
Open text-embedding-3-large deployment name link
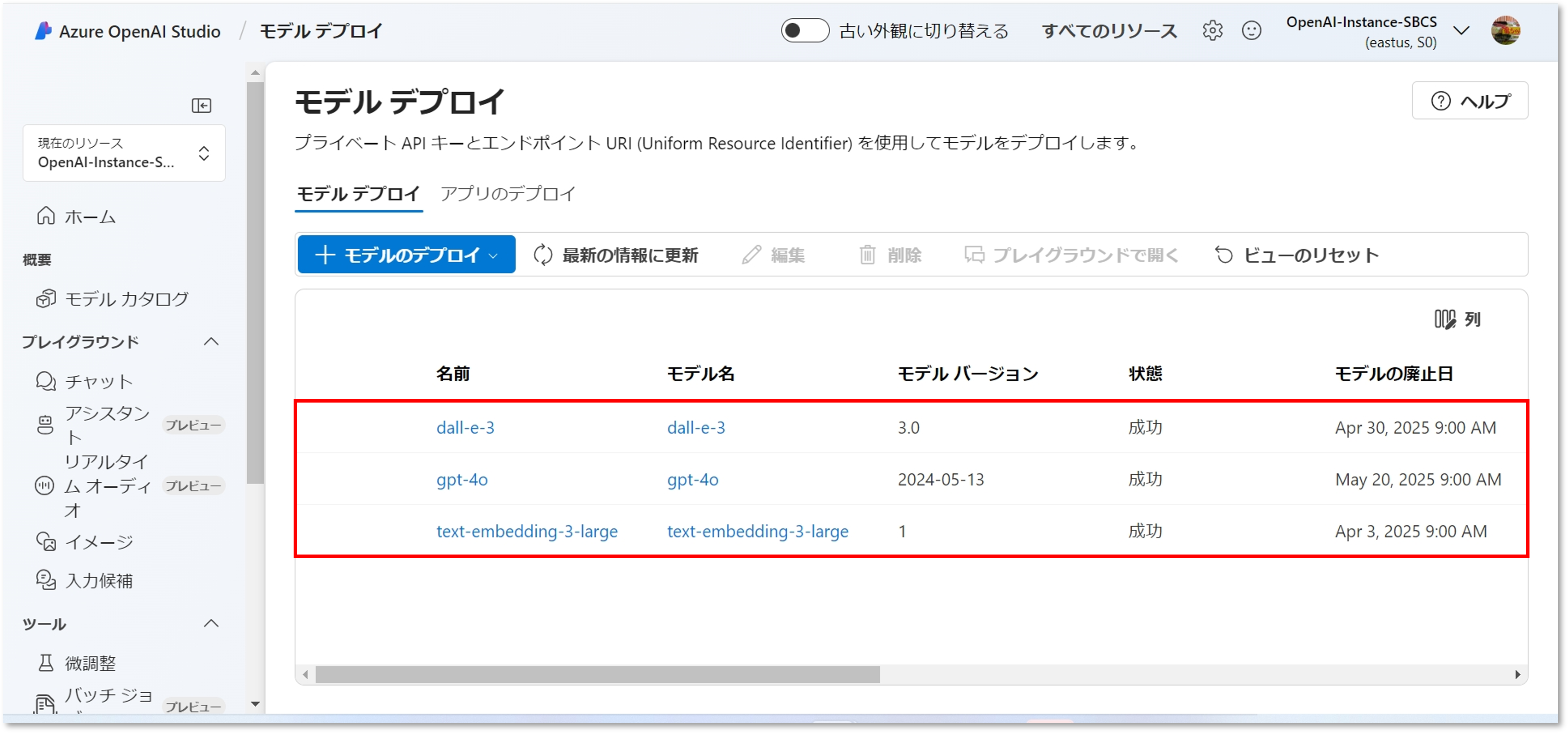[526, 532]
